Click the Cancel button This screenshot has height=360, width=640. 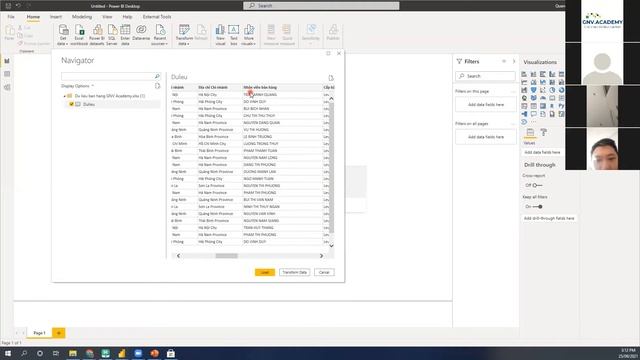pyautogui.click(x=324, y=272)
